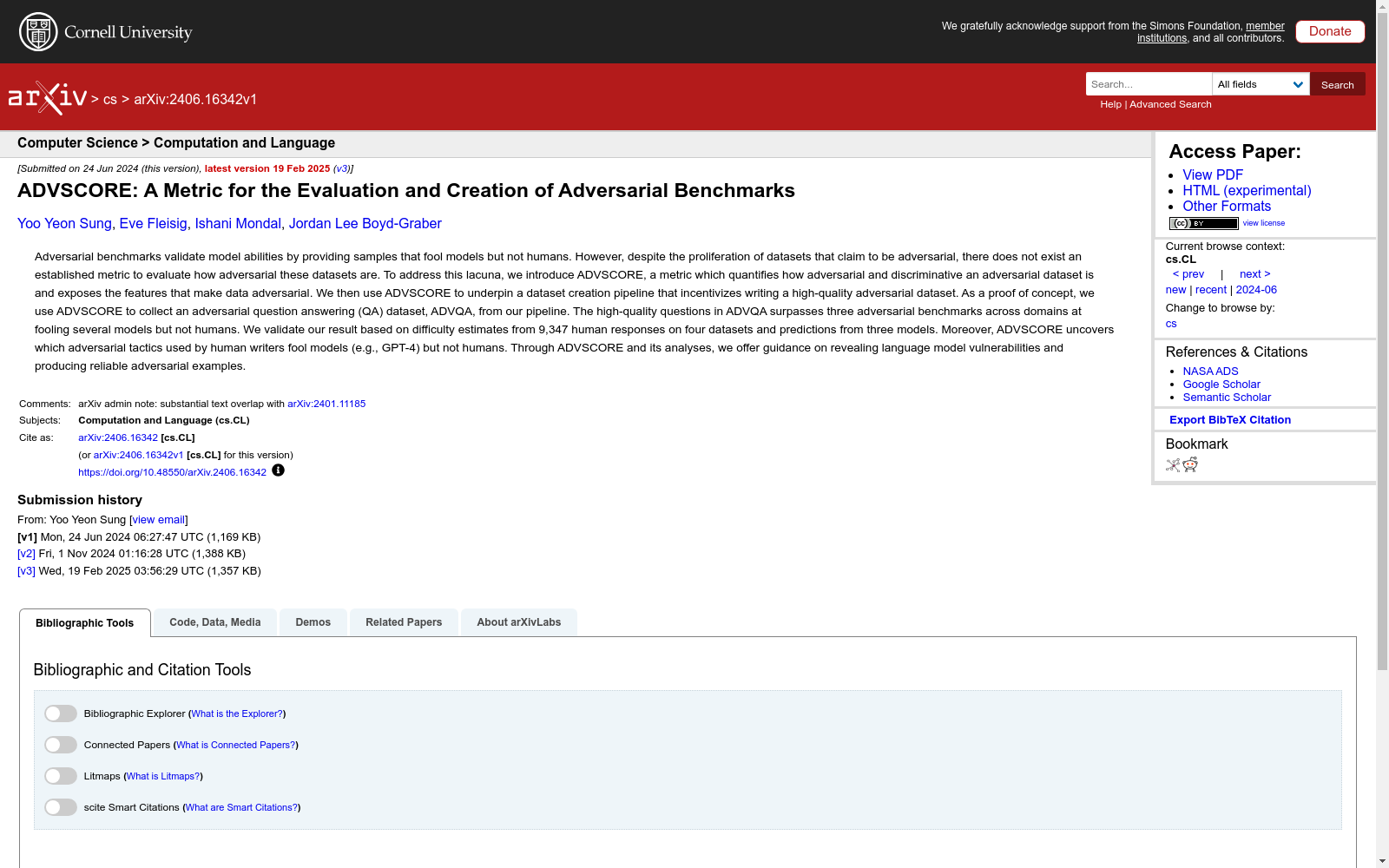Open the About arXivLabs tab

click(x=519, y=622)
